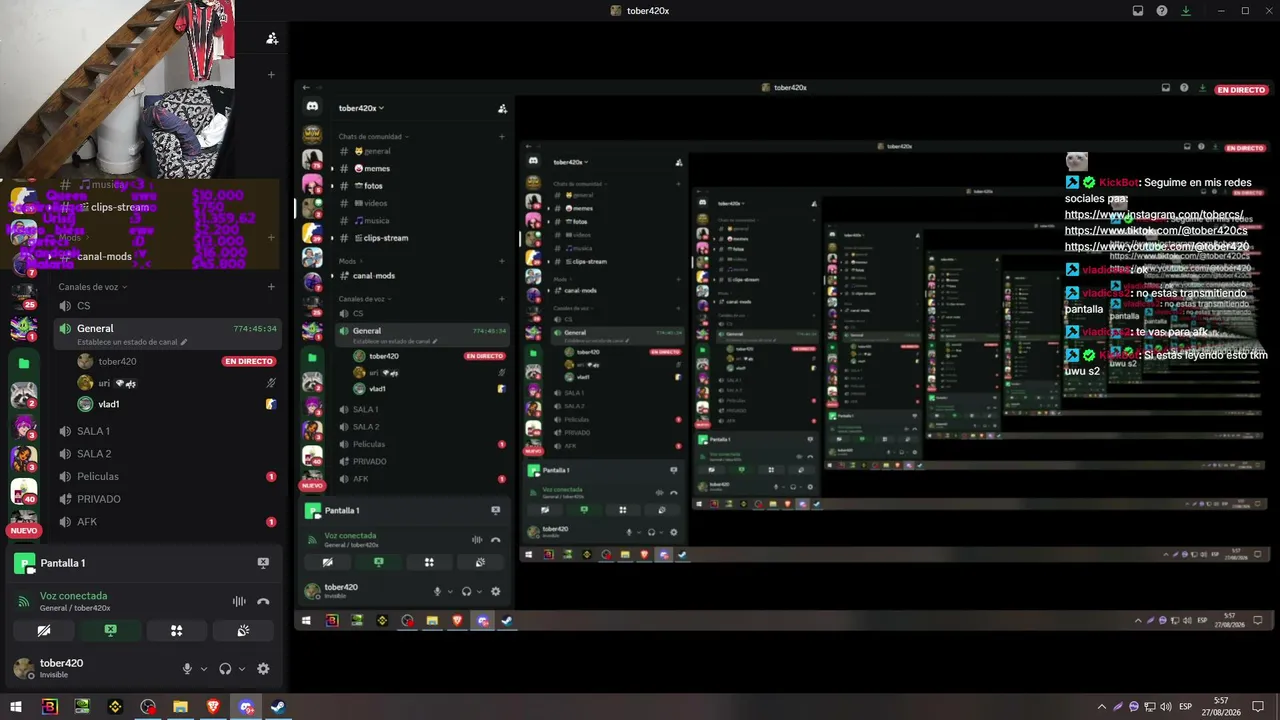Open Steam from the Windows taskbar
Viewport: 1280px width, 720px height.
[278, 707]
